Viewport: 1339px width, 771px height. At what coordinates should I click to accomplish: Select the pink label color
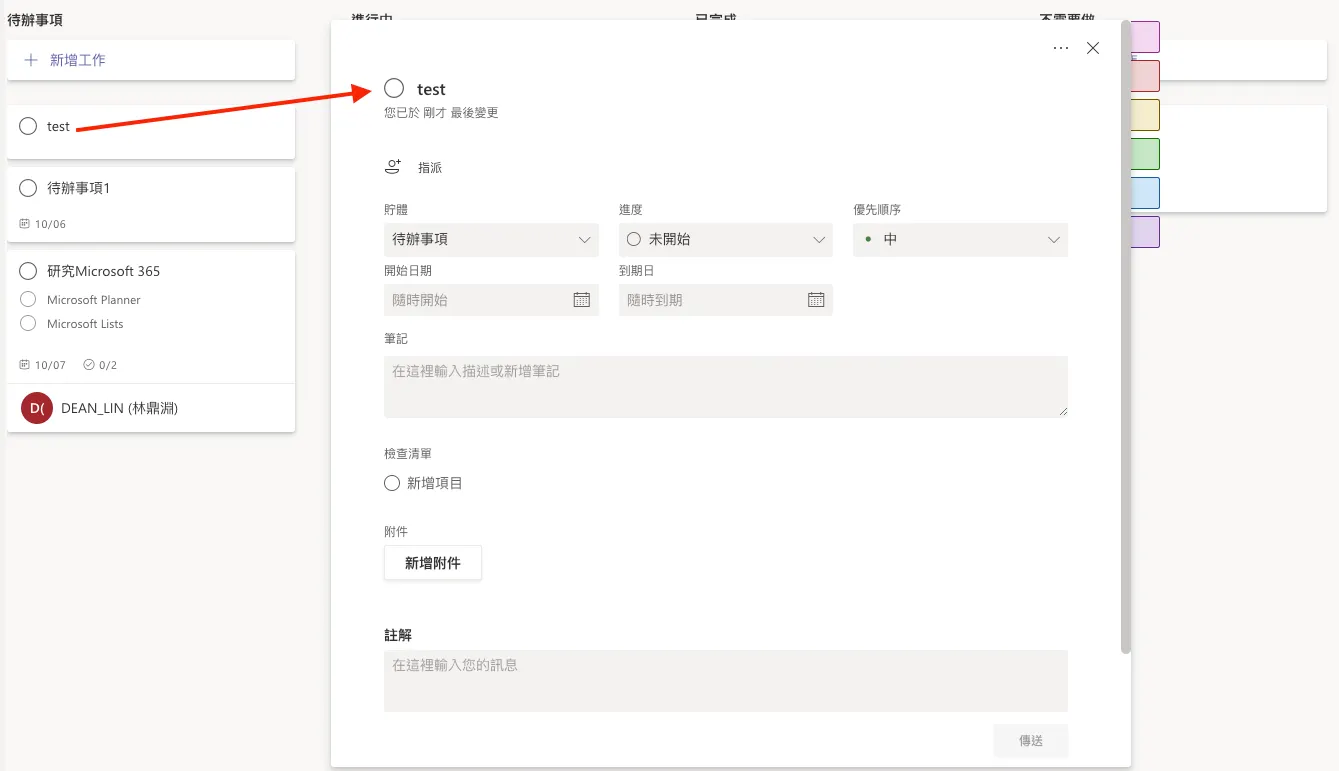click(x=1145, y=37)
